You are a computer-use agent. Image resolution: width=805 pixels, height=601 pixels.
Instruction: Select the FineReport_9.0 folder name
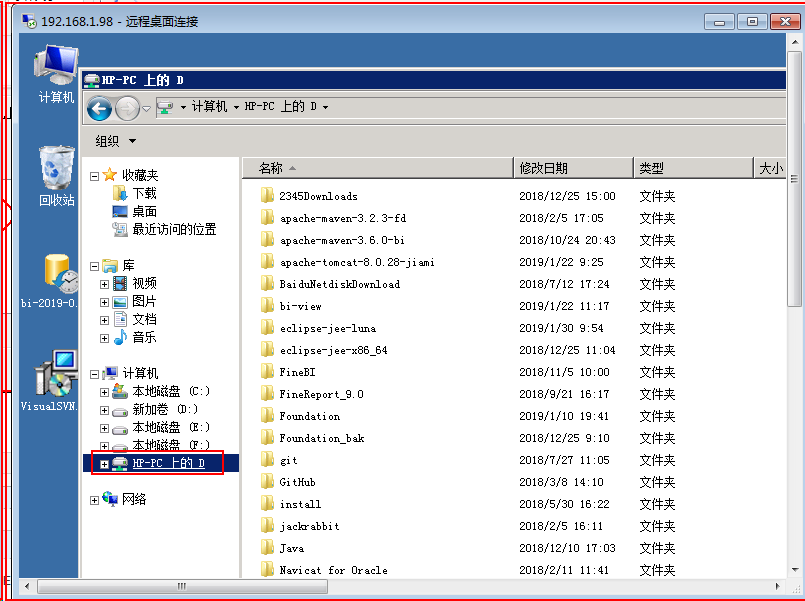pos(321,394)
